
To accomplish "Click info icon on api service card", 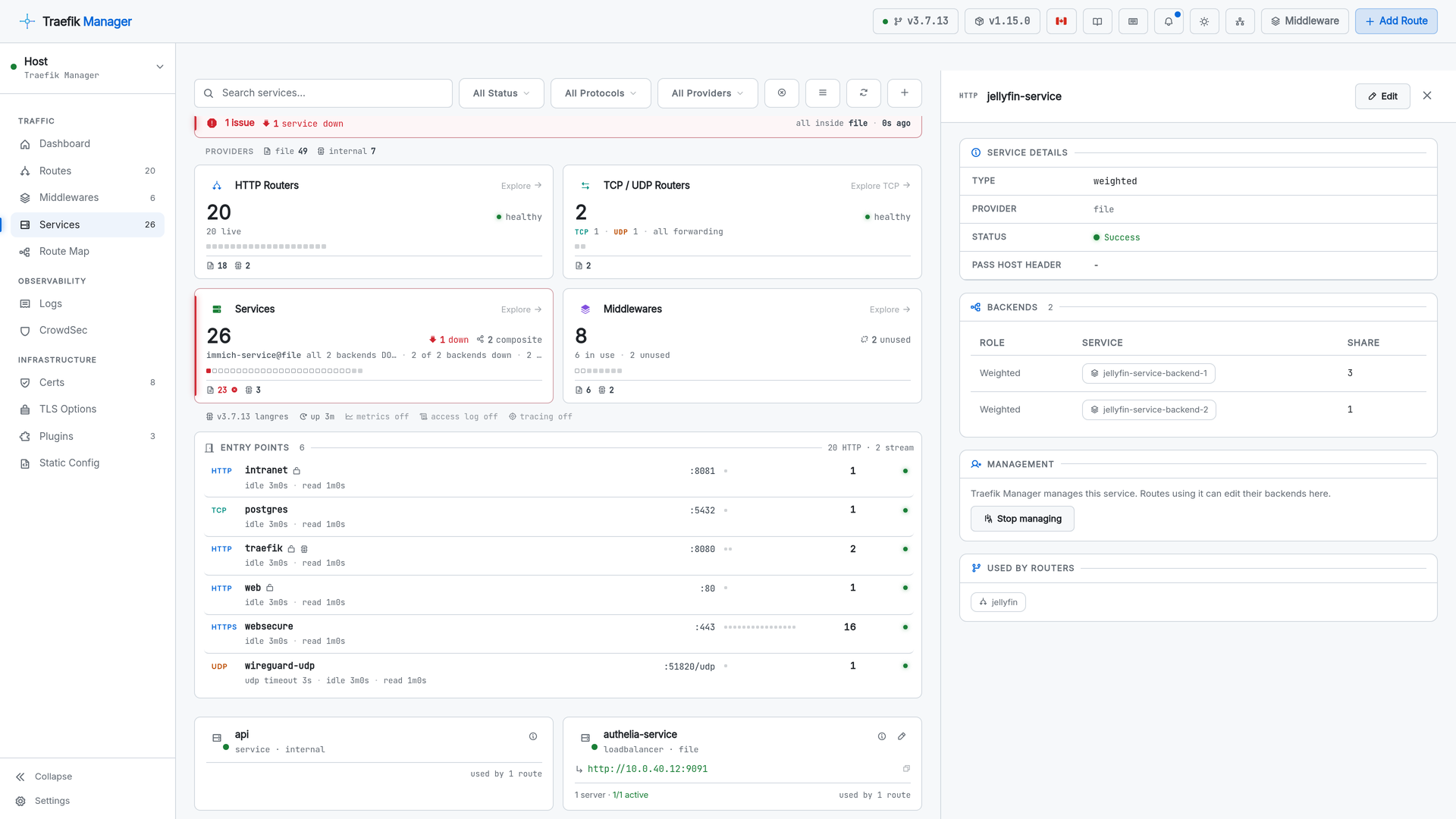I will click(533, 736).
